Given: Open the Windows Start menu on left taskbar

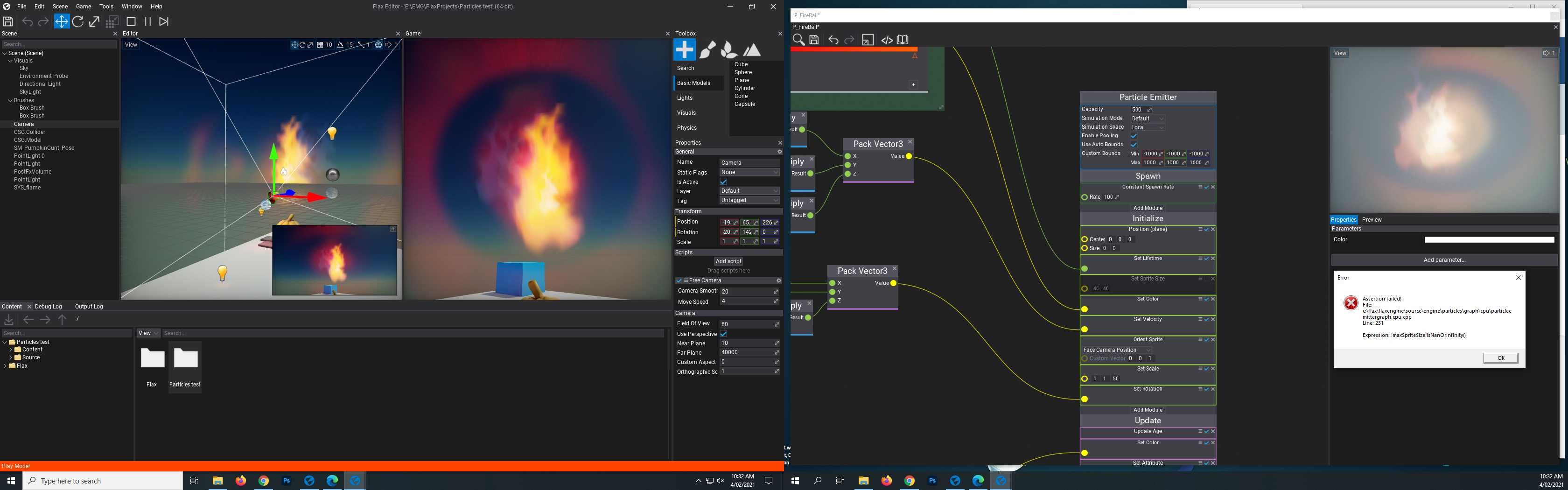Looking at the screenshot, I should coord(11,481).
